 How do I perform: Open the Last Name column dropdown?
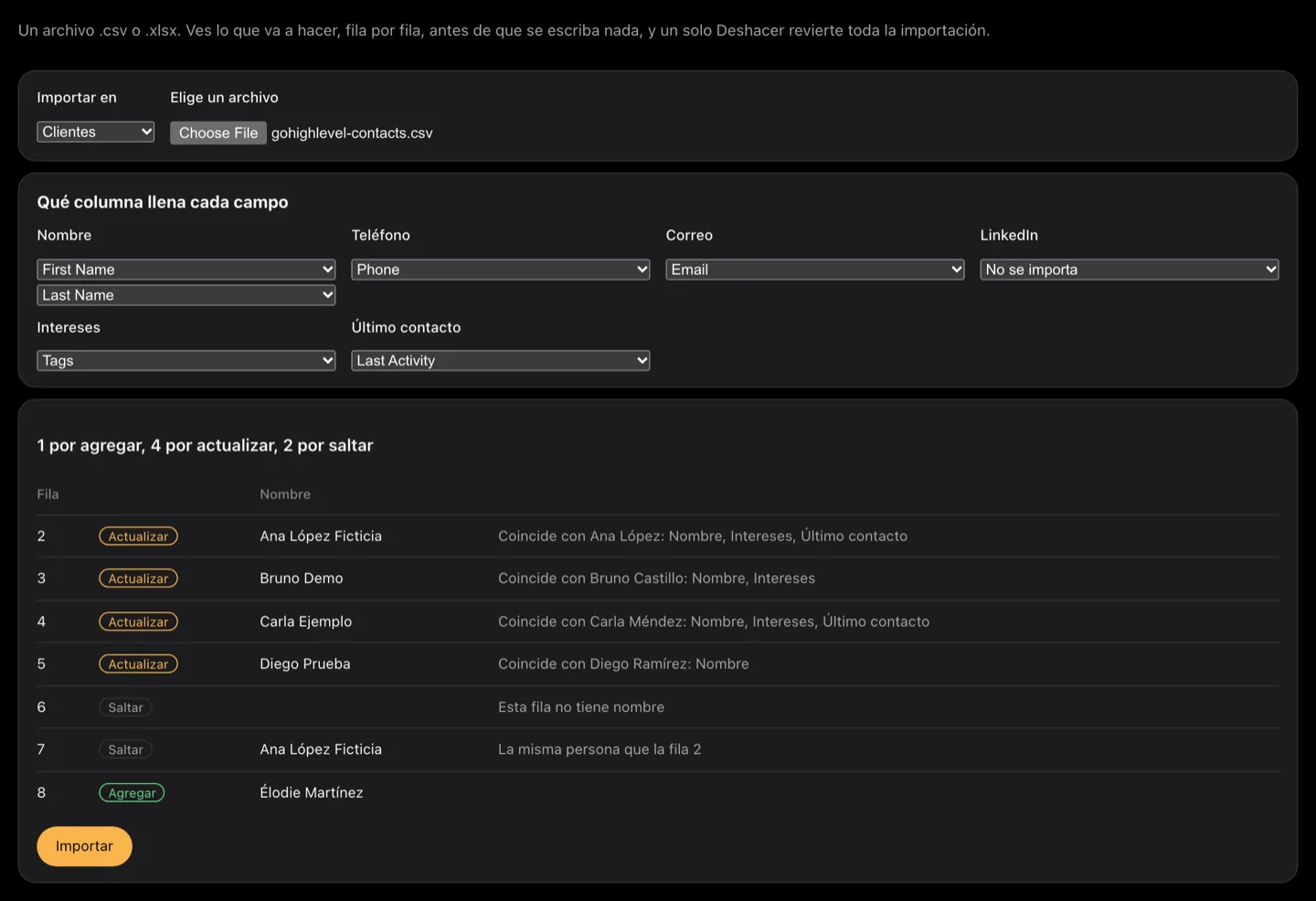(x=186, y=295)
